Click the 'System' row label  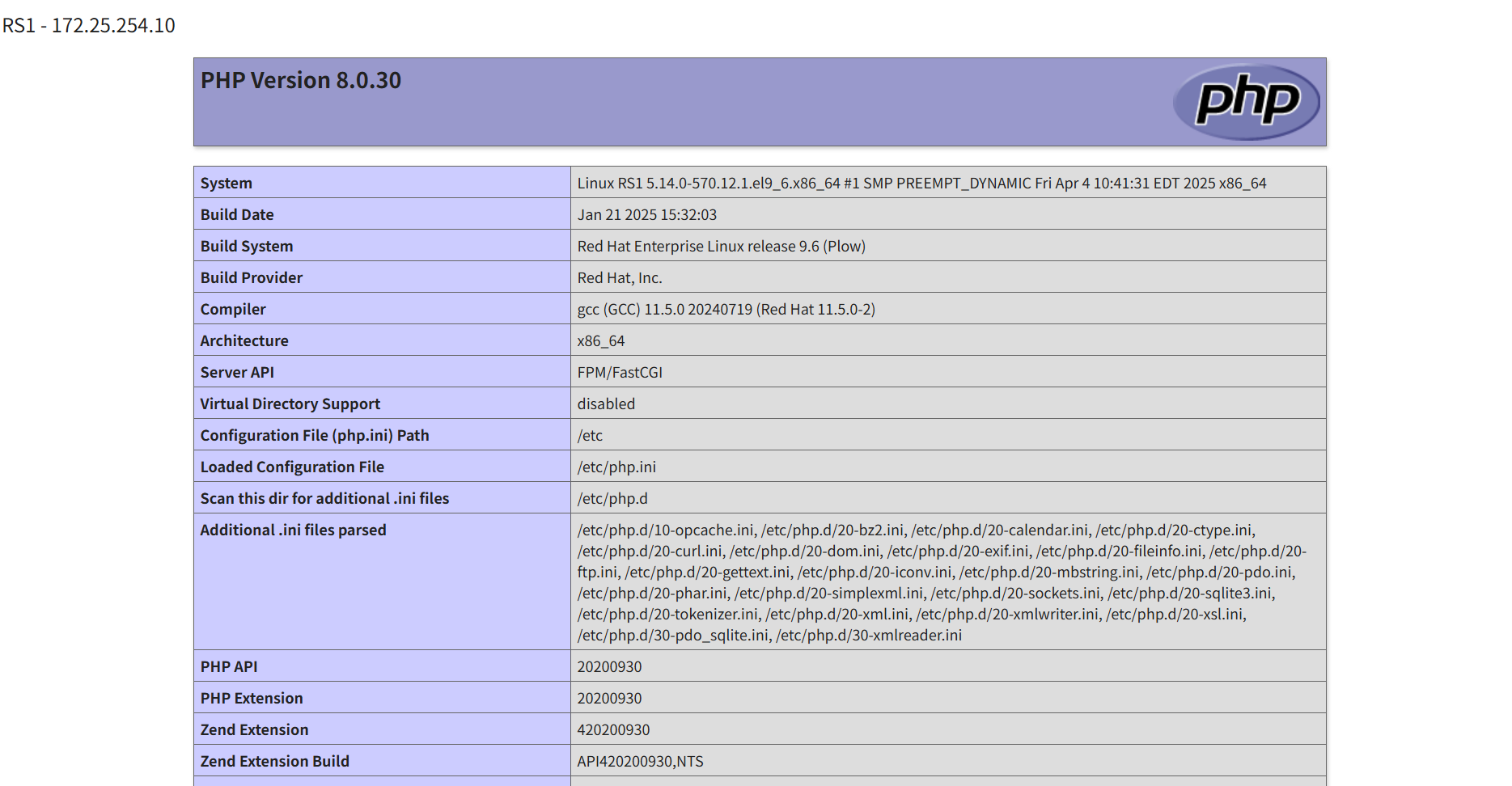(x=227, y=184)
